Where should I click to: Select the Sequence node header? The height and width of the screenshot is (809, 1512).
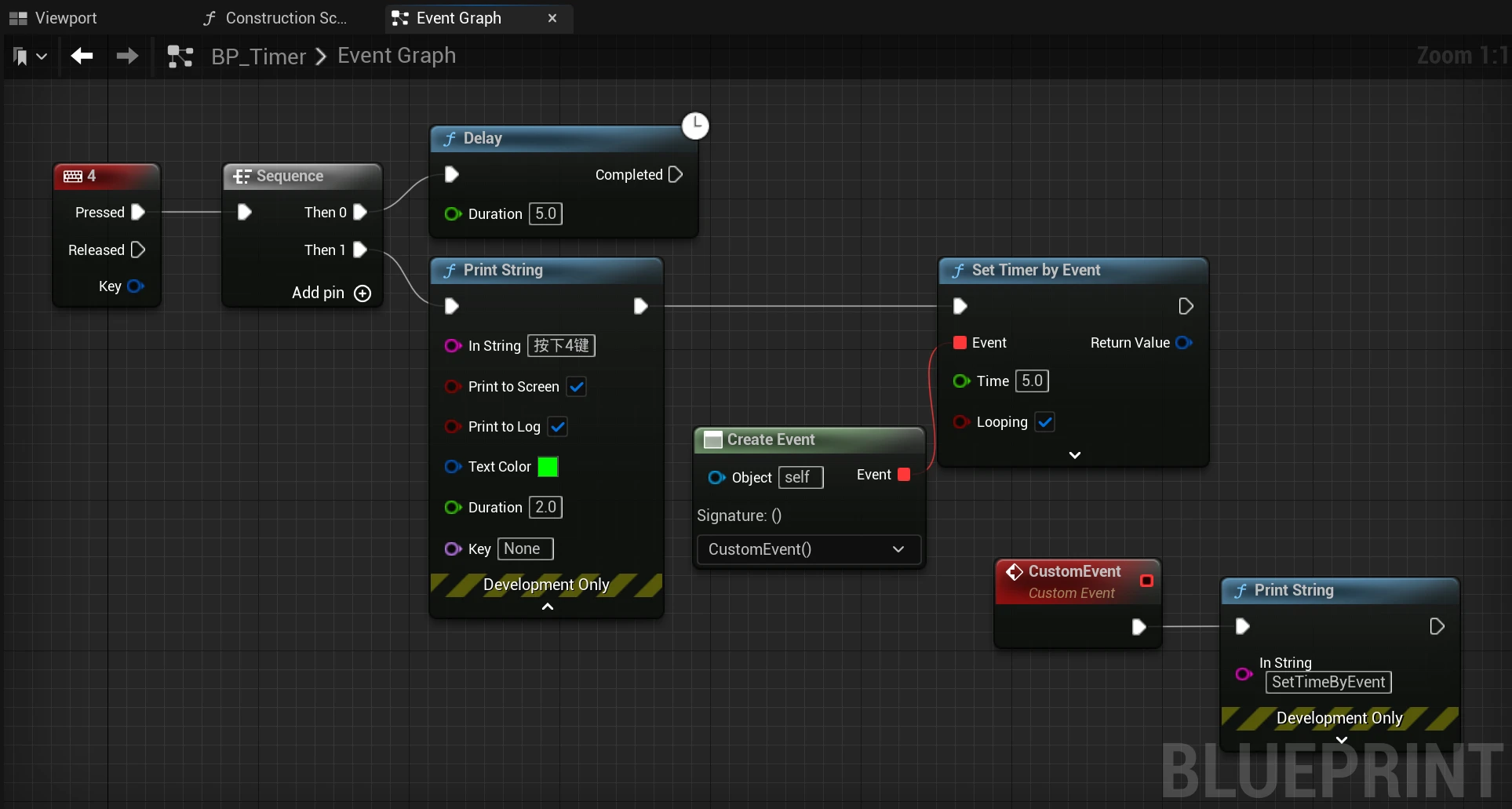(x=303, y=177)
